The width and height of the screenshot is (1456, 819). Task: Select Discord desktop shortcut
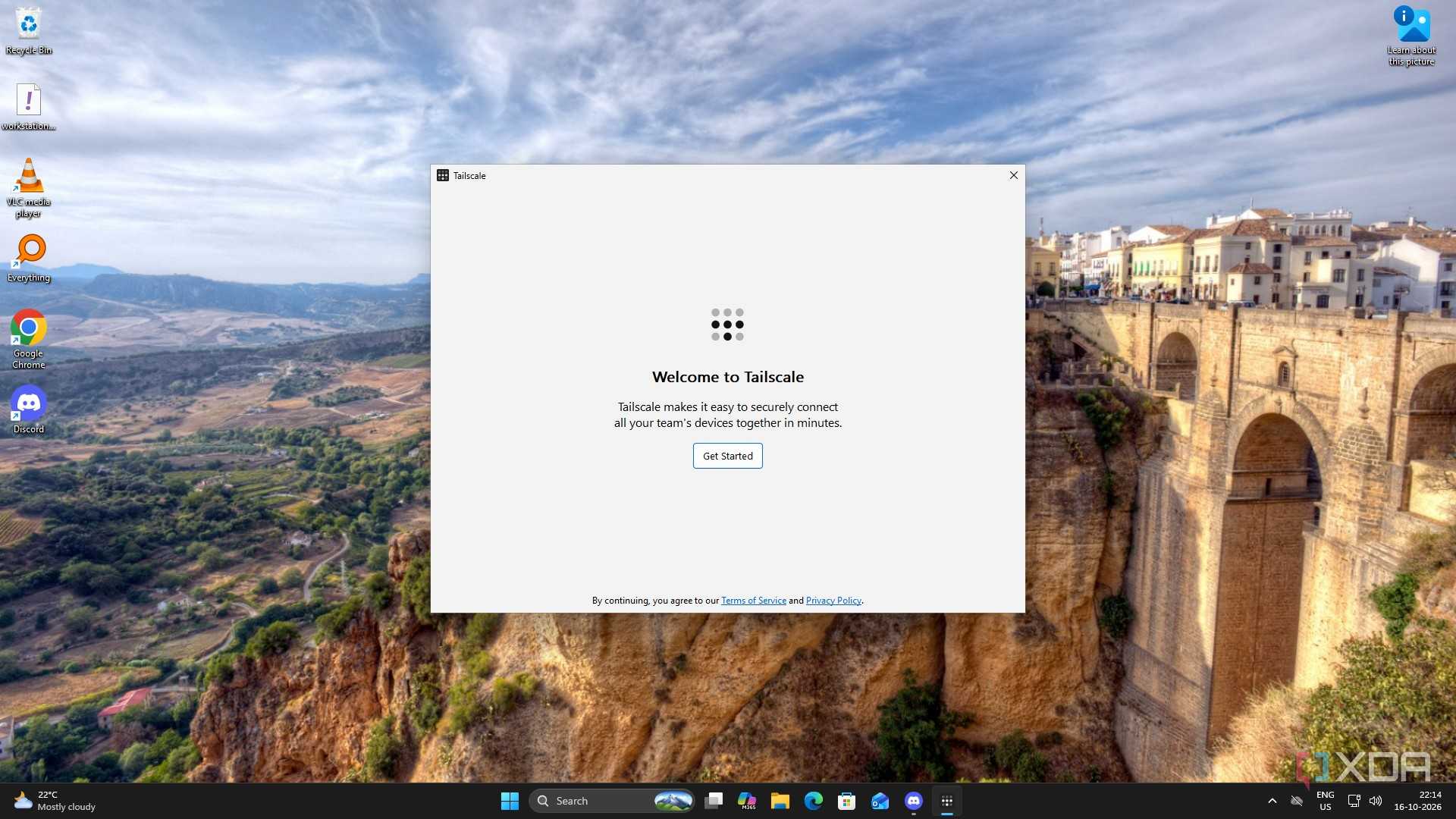(x=29, y=410)
